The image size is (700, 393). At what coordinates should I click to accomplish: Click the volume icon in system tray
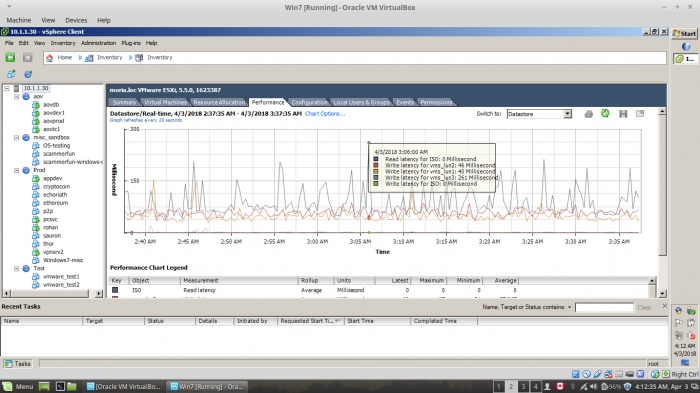pos(594,386)
